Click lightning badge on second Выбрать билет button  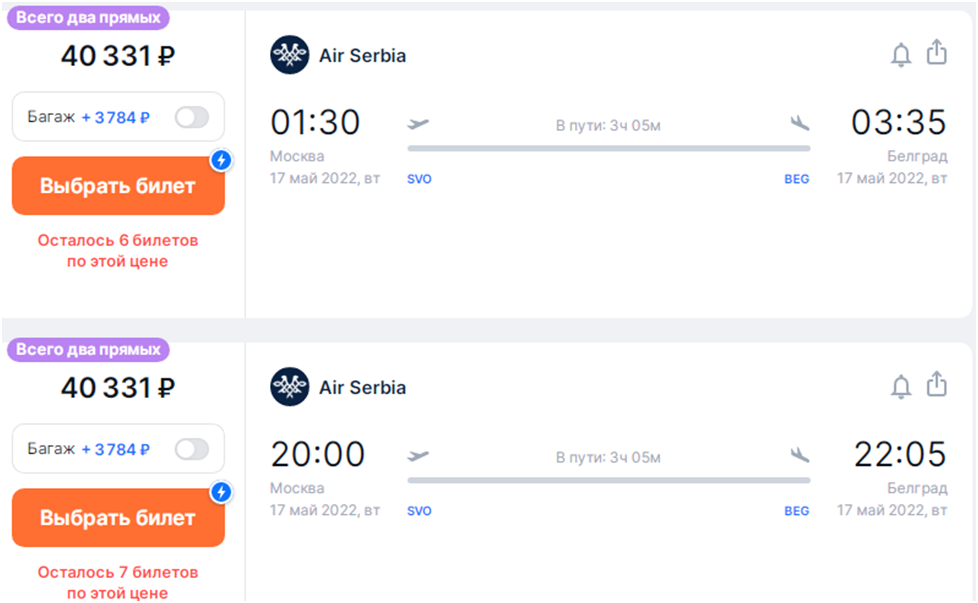click(x=221, y=492)
